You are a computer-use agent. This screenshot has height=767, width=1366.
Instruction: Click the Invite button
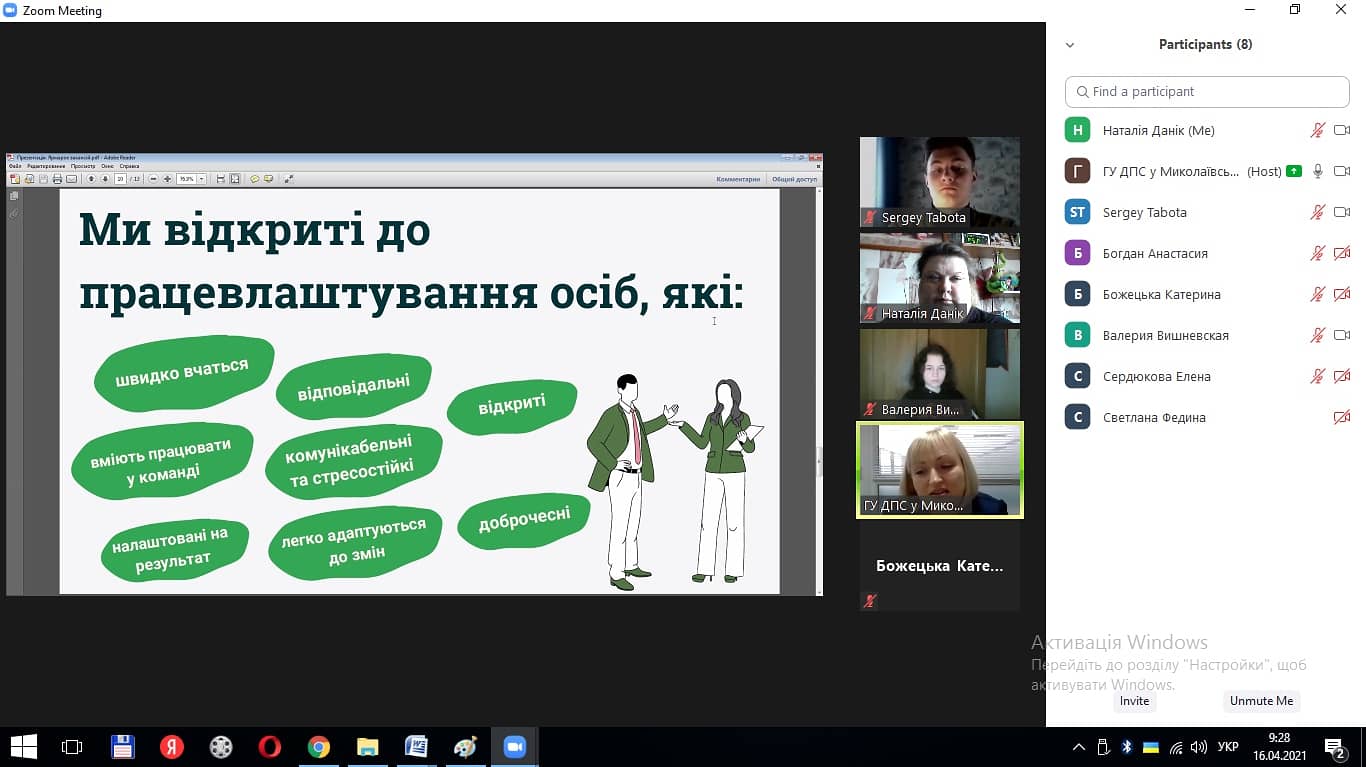pyautogui.click(x=1134, y=701)
